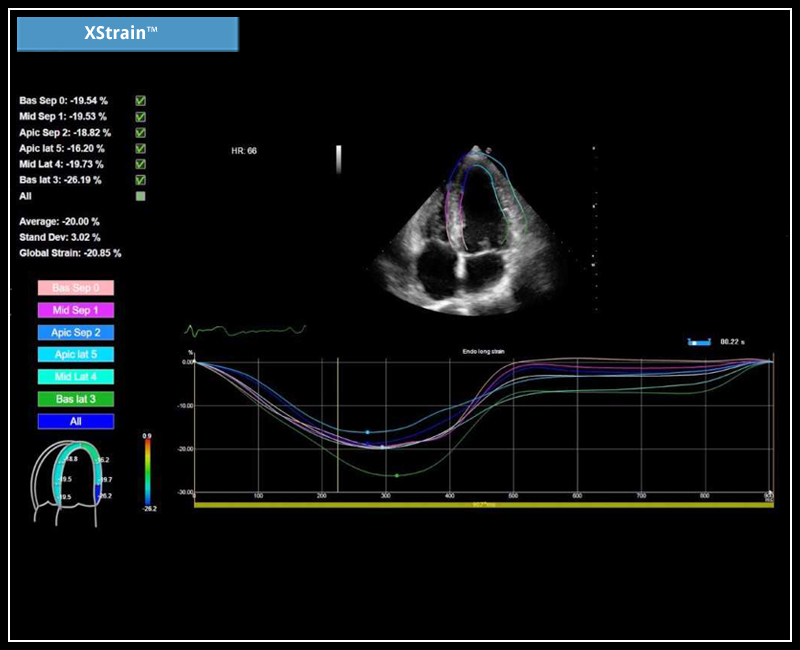Screen dimensions: 800x650
Task: Uncheck the Apic lat 5 checkbox
Action: (141, 148)
